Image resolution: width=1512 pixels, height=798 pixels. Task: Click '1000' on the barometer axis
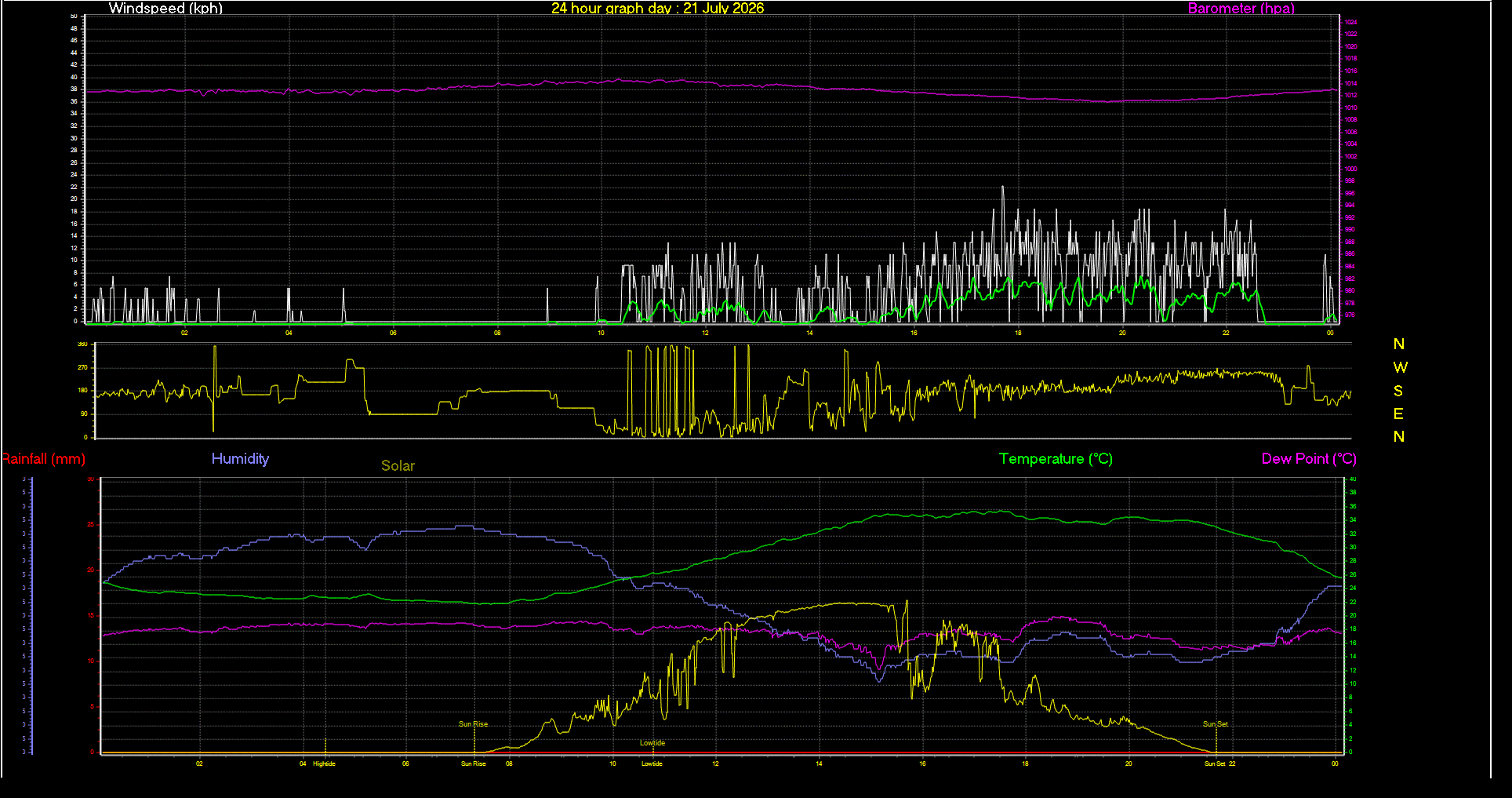tap(1350, 169)
